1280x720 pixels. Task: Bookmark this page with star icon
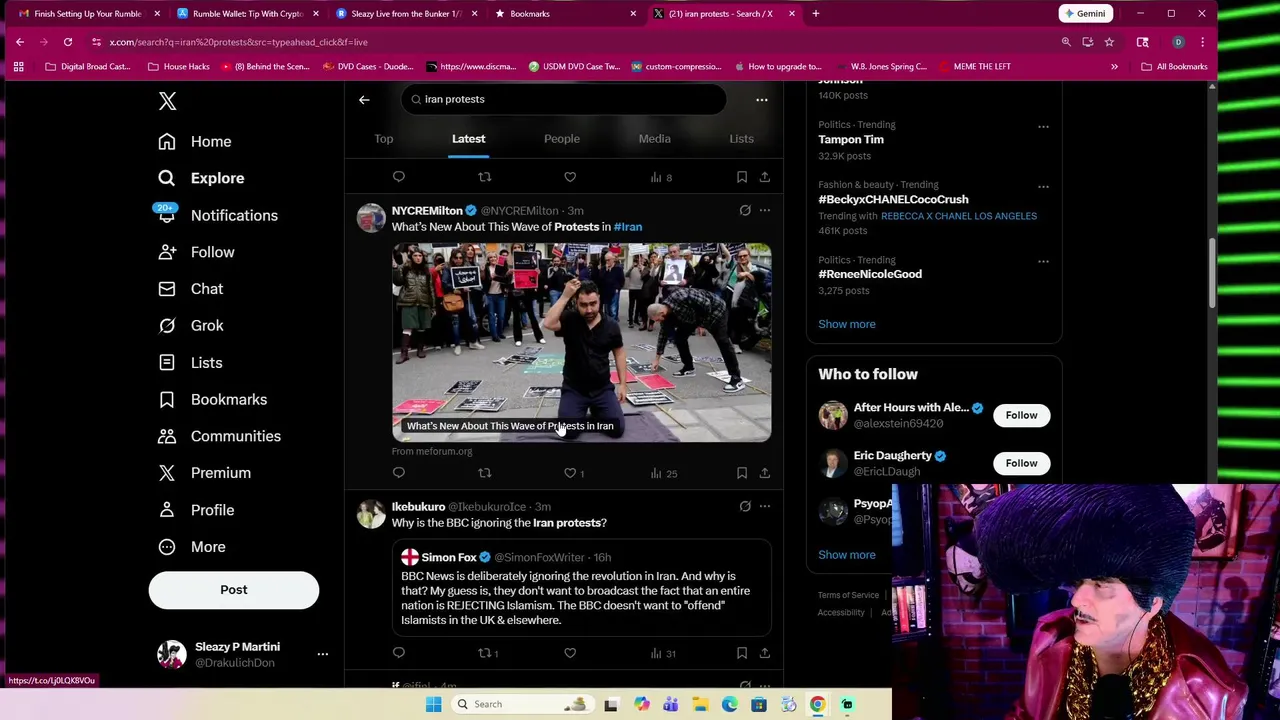pos(1109,42)
